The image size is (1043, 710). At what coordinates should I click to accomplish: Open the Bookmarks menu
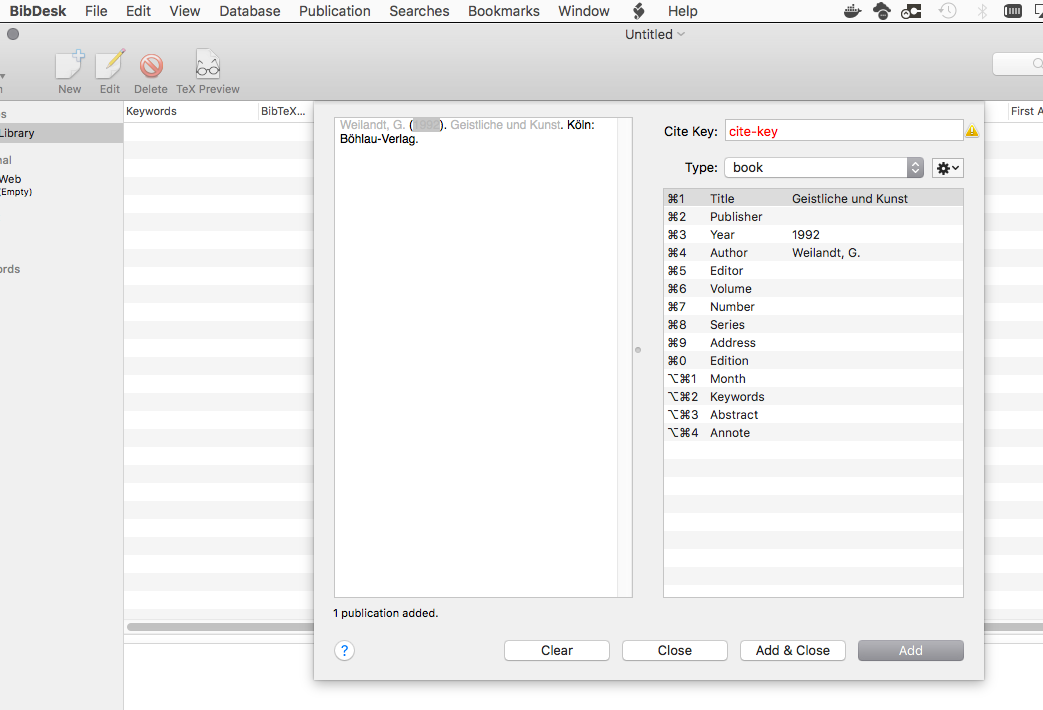(x=504, y=11)
